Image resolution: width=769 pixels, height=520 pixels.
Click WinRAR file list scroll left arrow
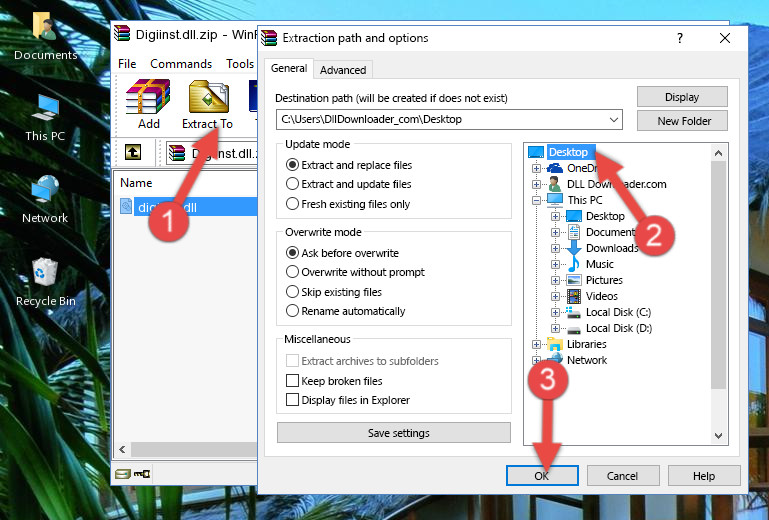[122, 449]
